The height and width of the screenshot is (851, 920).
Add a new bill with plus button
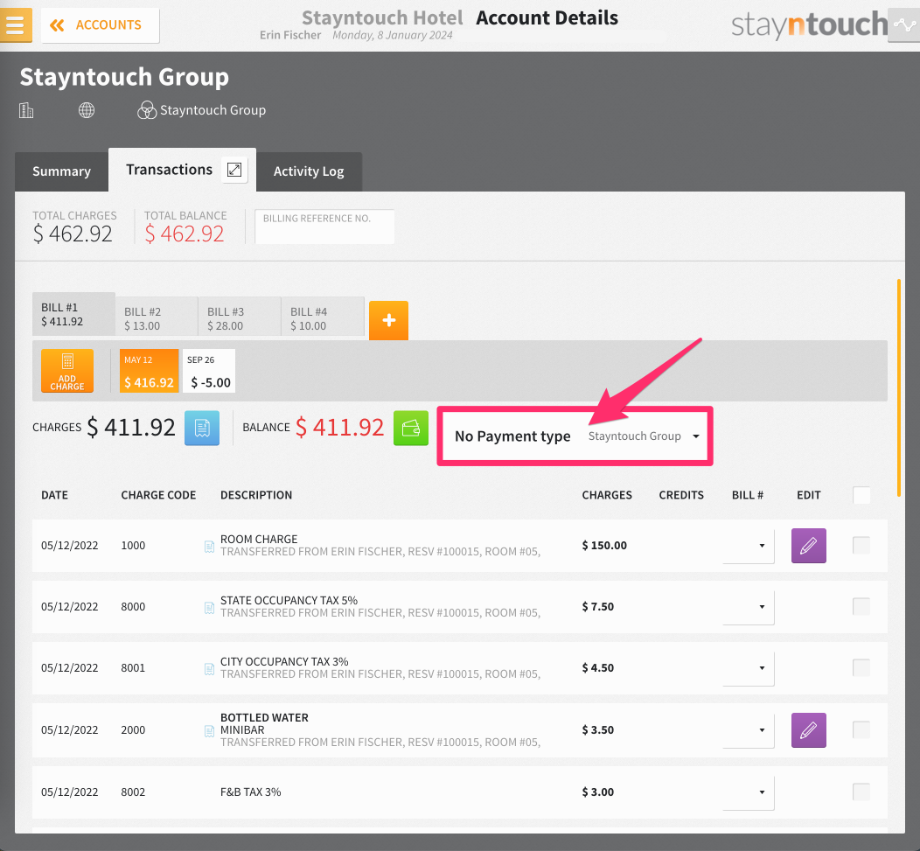tap(388, 320)
